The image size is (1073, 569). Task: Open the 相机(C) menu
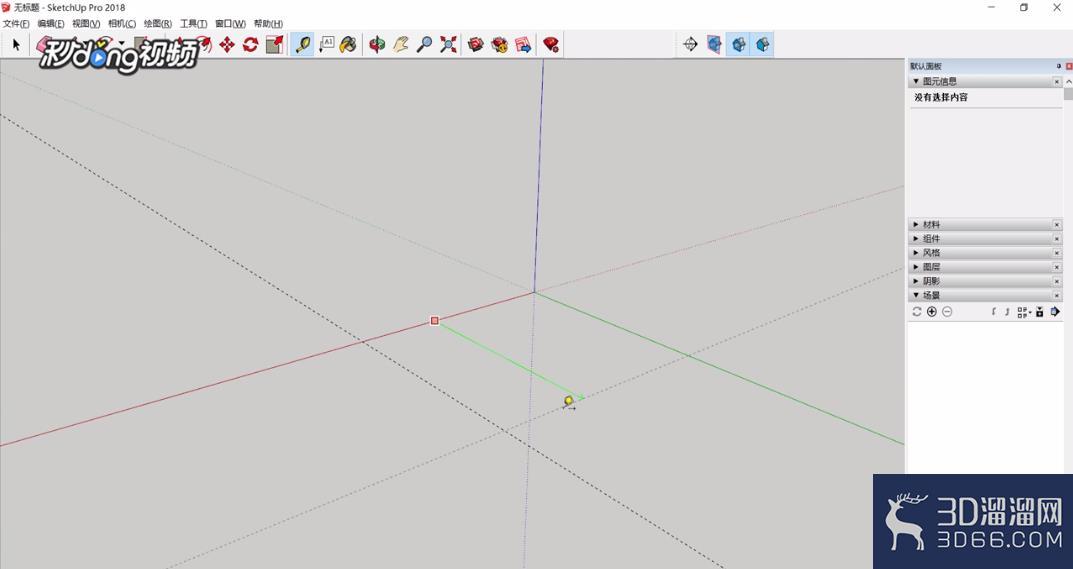click(122, 24)
